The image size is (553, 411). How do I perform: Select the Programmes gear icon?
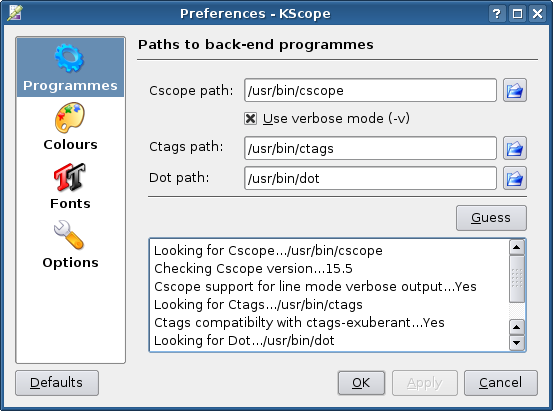(69, 58)
